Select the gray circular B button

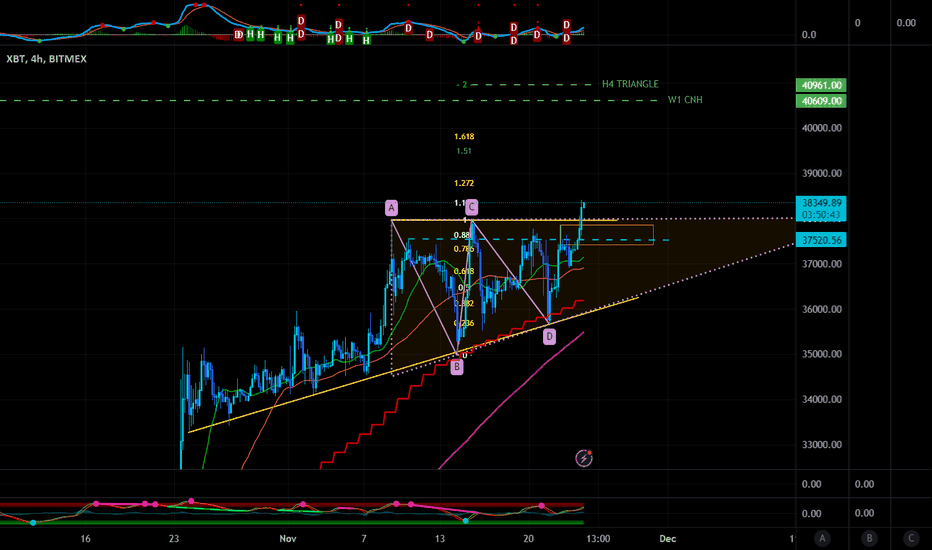click(x=869, y=538)
